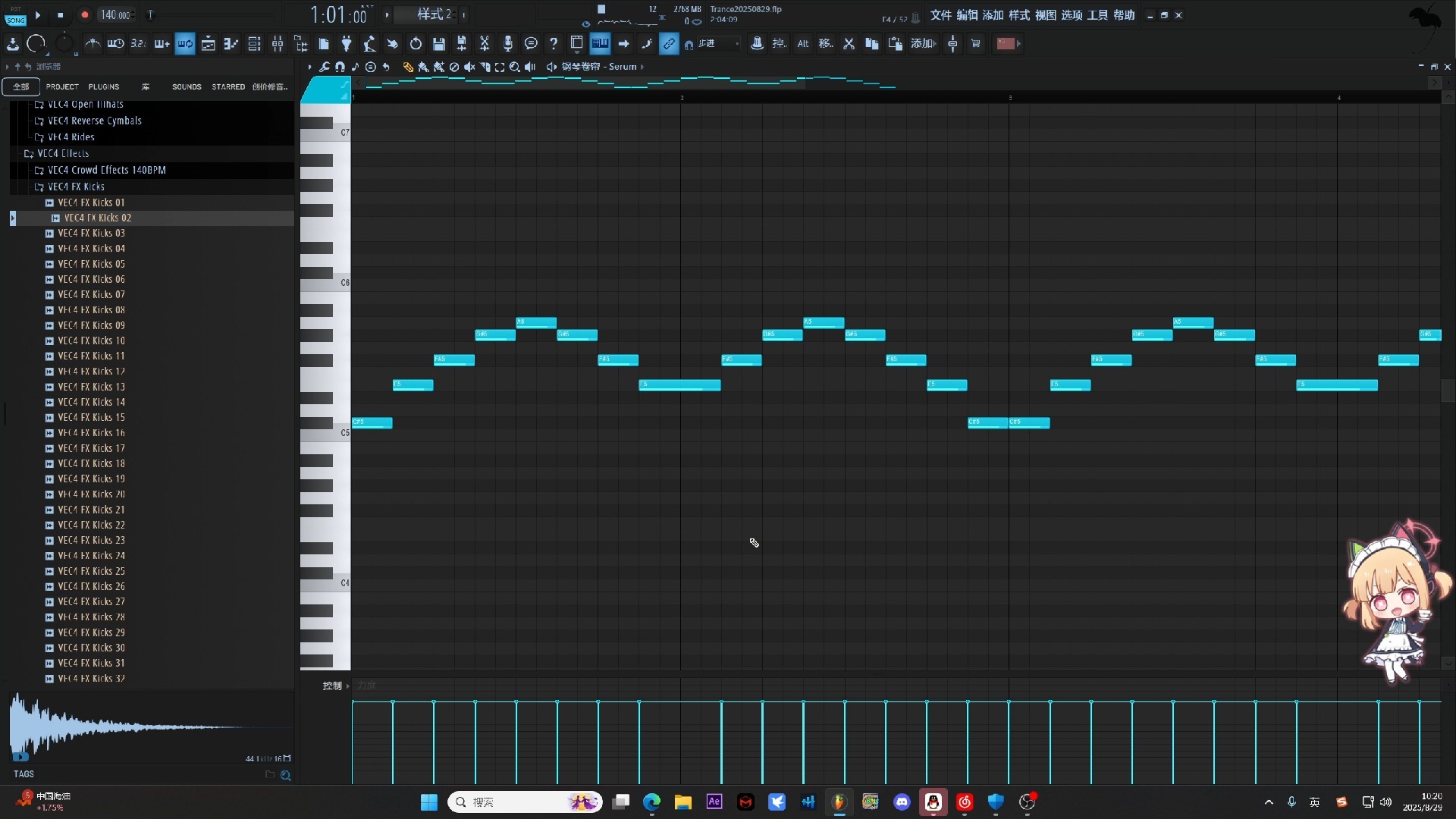The width and height of the screenshot is (1456, 819).
Task: Toggle the PAT/SONG mode switch
Action: 15,15
